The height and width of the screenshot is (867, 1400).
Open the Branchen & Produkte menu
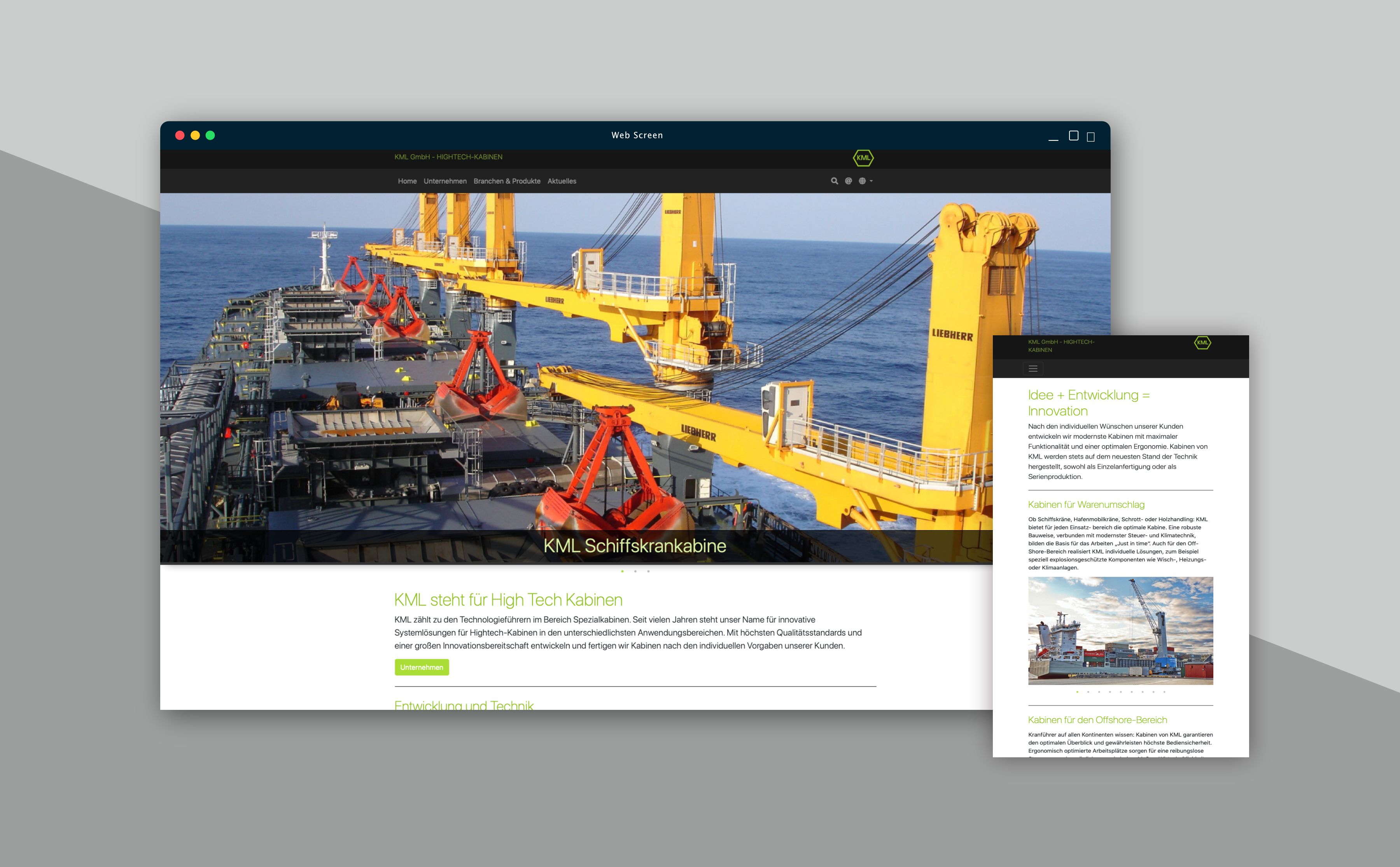(x=507, y=181)
